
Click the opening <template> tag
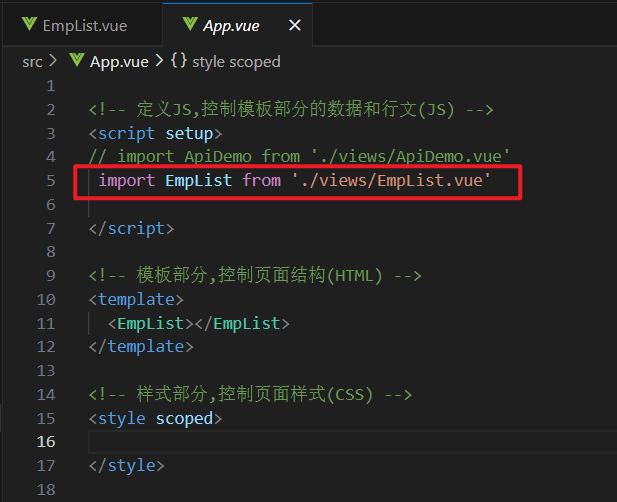(136, 300)
